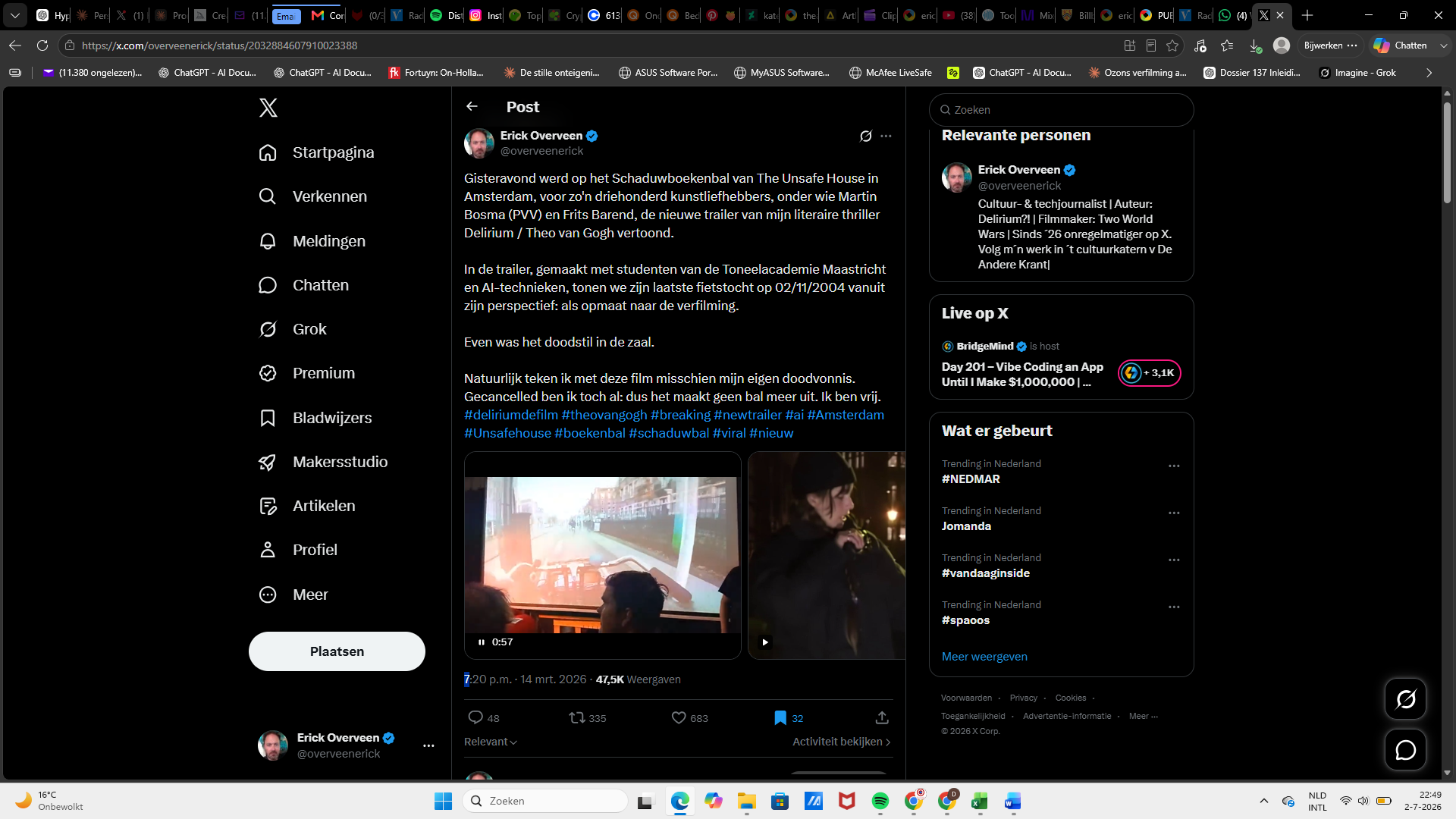Screen dimensions: 1456x819
Task: Click the Artikelen icon in sidebar
Action: [x=268, y=506]
